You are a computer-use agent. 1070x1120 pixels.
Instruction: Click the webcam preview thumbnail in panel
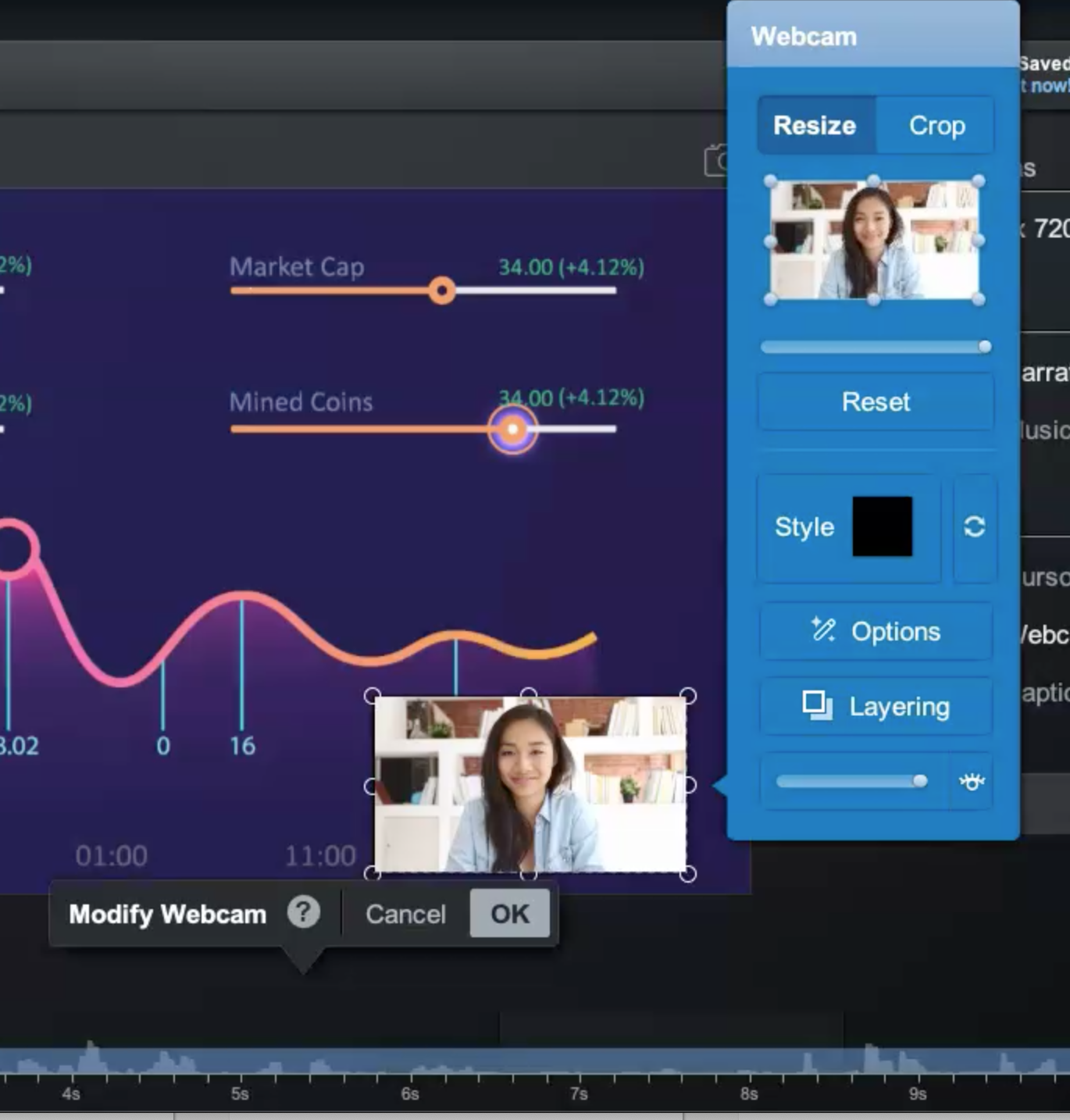[x=874, y=241]
